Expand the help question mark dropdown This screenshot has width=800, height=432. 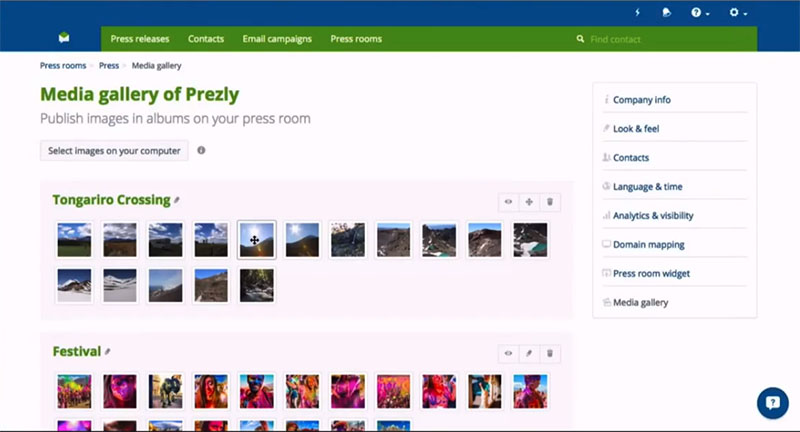pyautogui.click(x=701, y=12)
